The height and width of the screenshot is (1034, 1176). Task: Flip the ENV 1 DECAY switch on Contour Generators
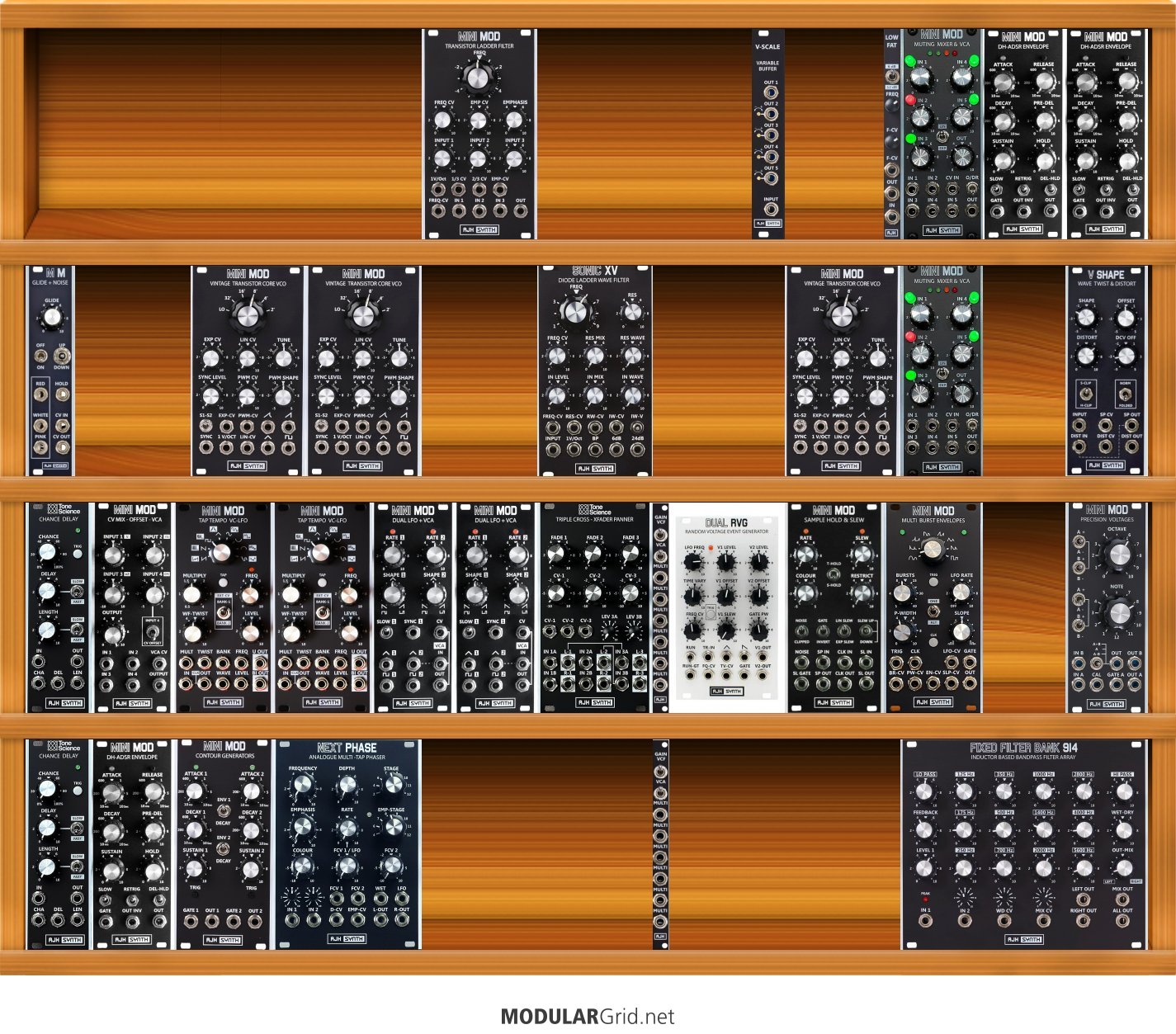(223, 812)
